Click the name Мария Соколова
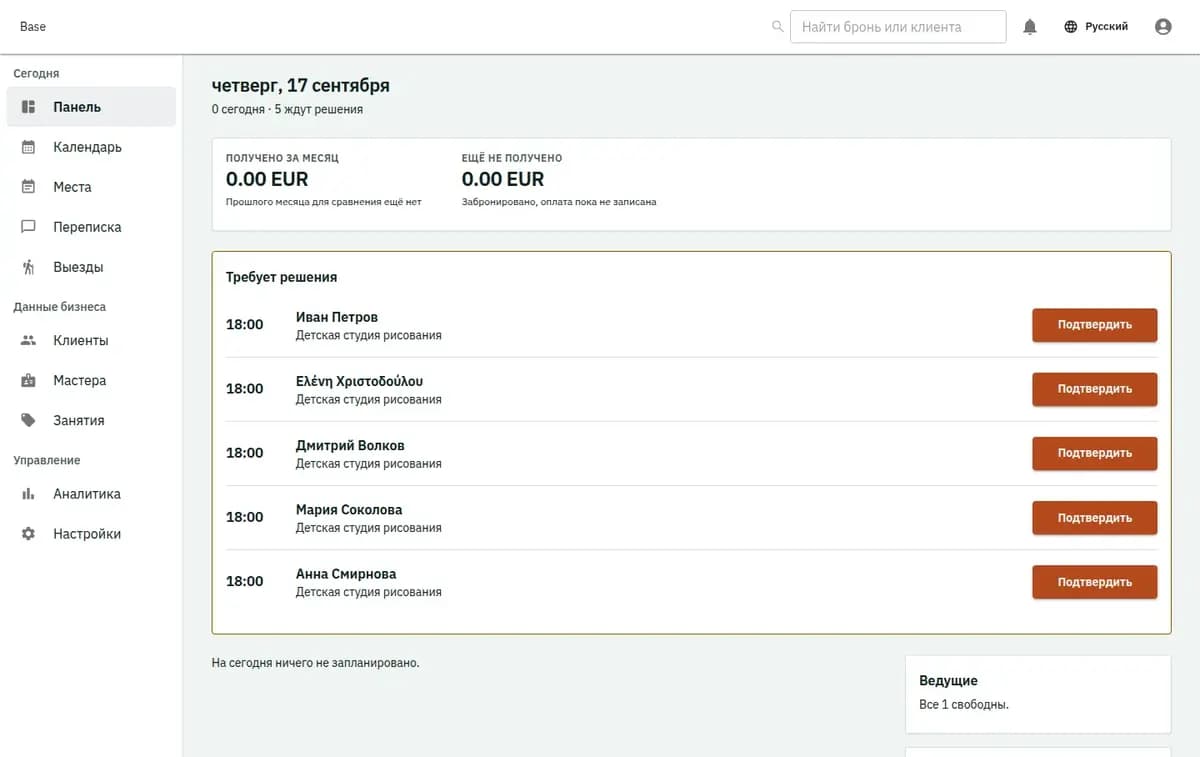 pyautogui.click(x=349, y=509)
